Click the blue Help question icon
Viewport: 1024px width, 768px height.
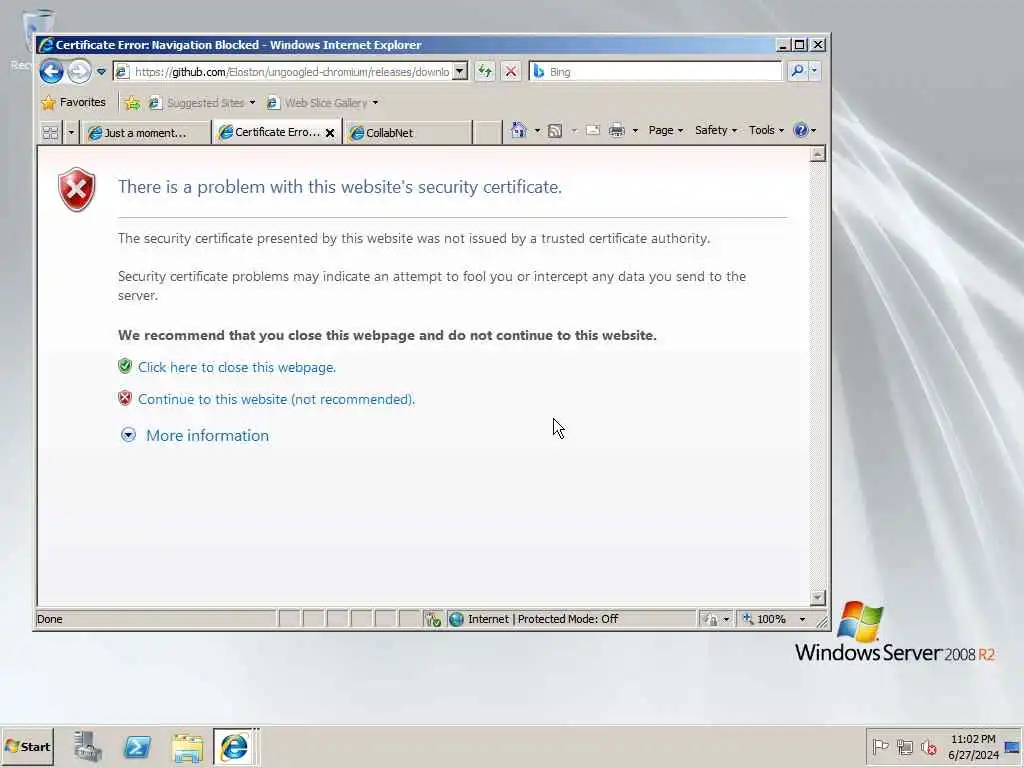pyautogui.click(x=801, y=130)
